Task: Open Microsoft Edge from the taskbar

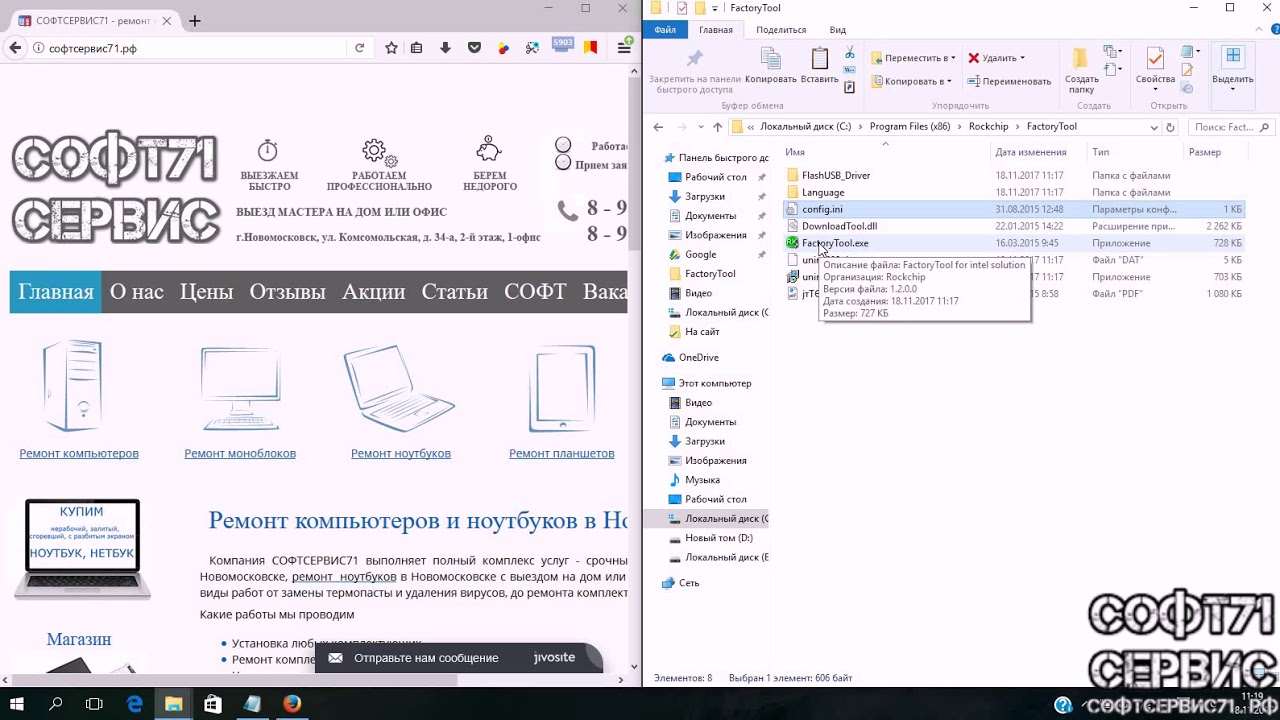Action: [x=135, y=704]
